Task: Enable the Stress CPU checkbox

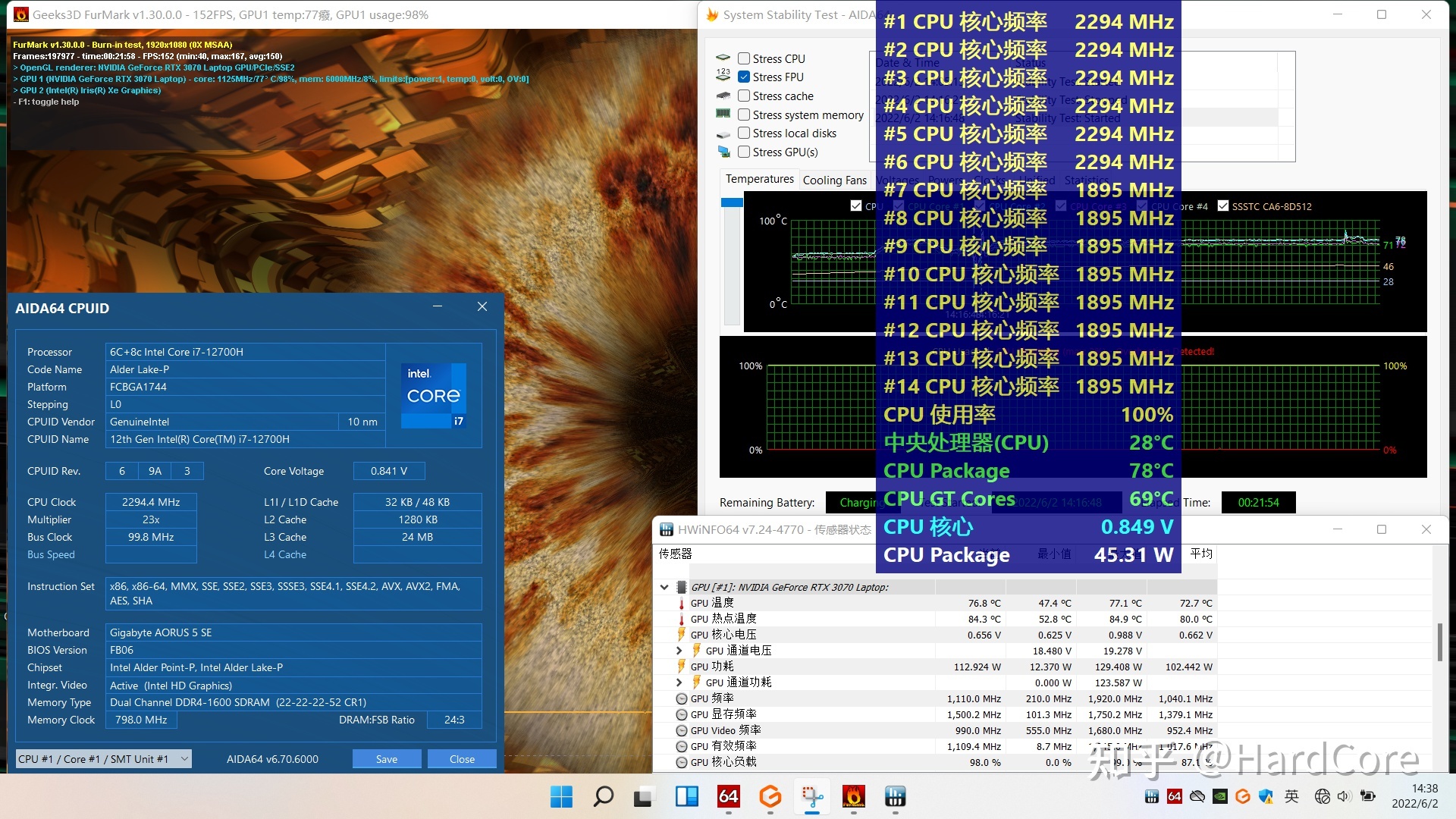Action: pos(745,58)
